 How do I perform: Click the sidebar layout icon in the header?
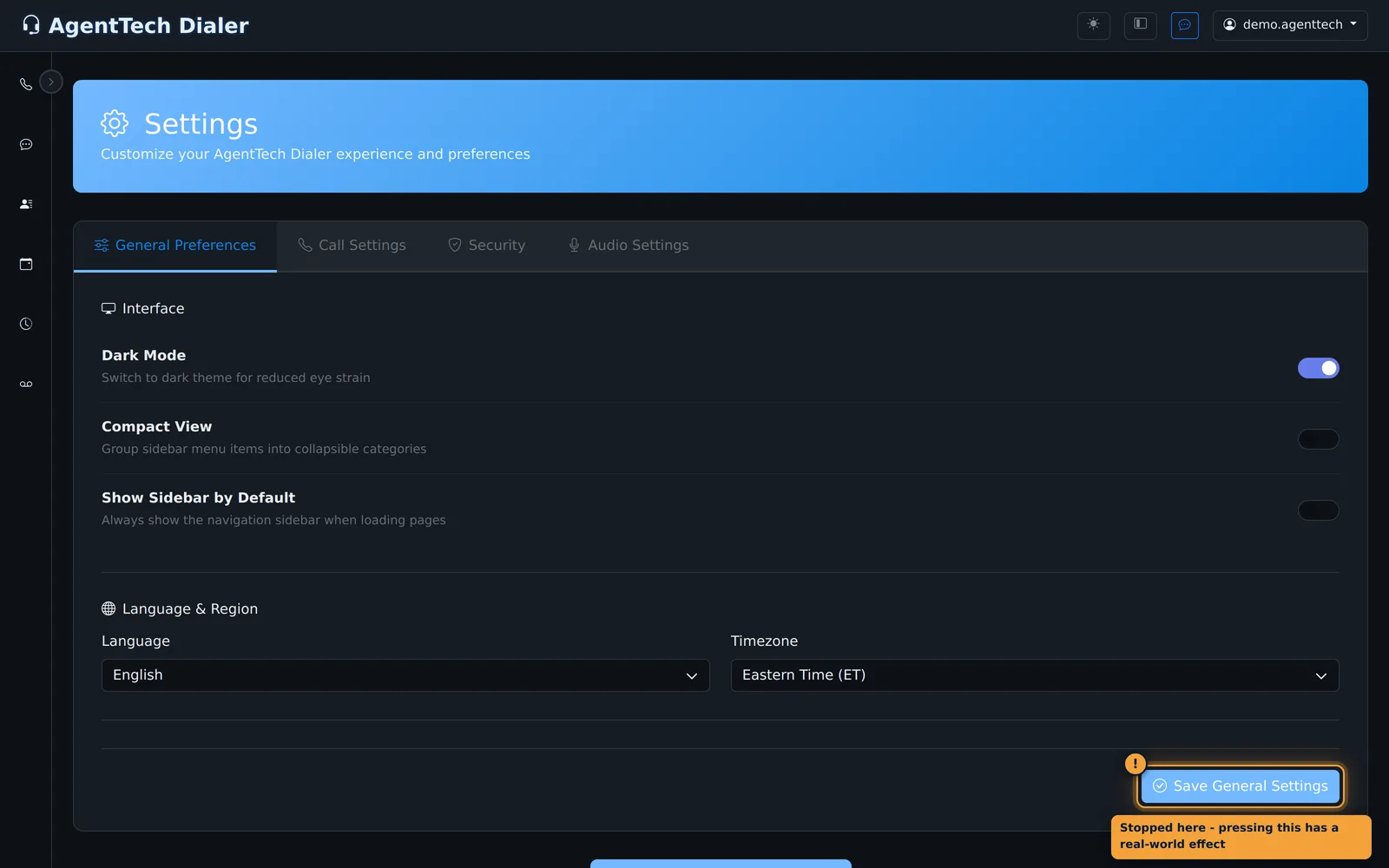(x=1141, y=24)
